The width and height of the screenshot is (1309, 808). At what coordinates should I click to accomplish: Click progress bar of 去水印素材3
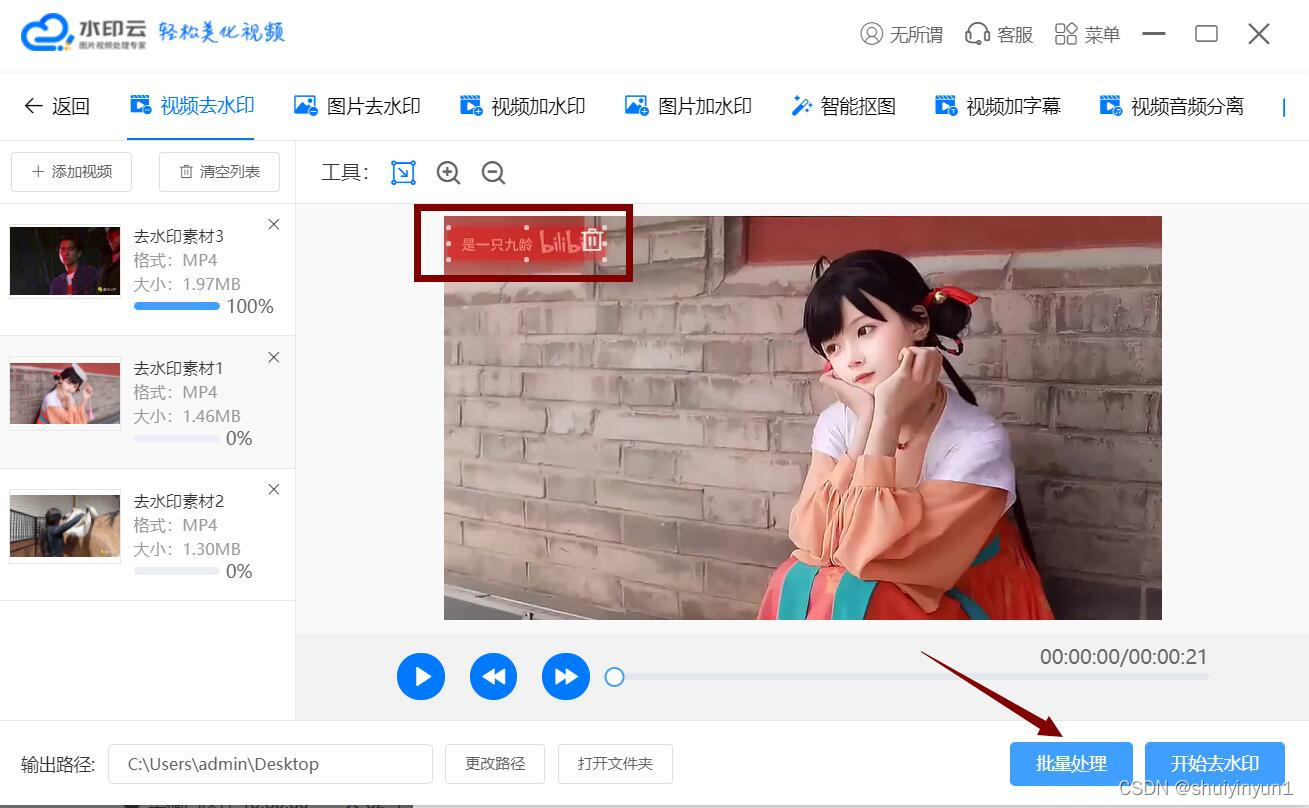(177, 306)
